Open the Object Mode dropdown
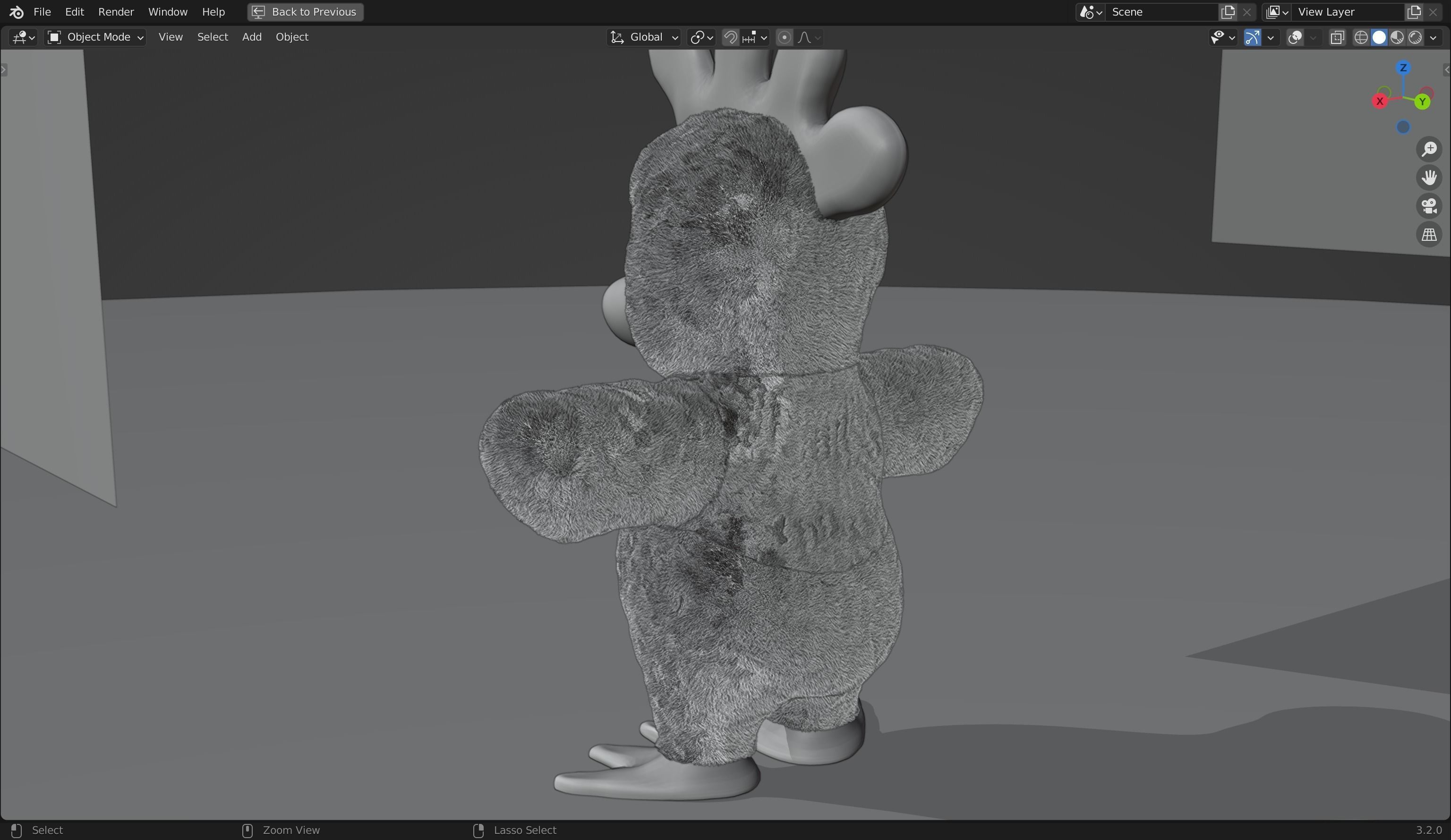The image size is (1451, 840). 95,37
